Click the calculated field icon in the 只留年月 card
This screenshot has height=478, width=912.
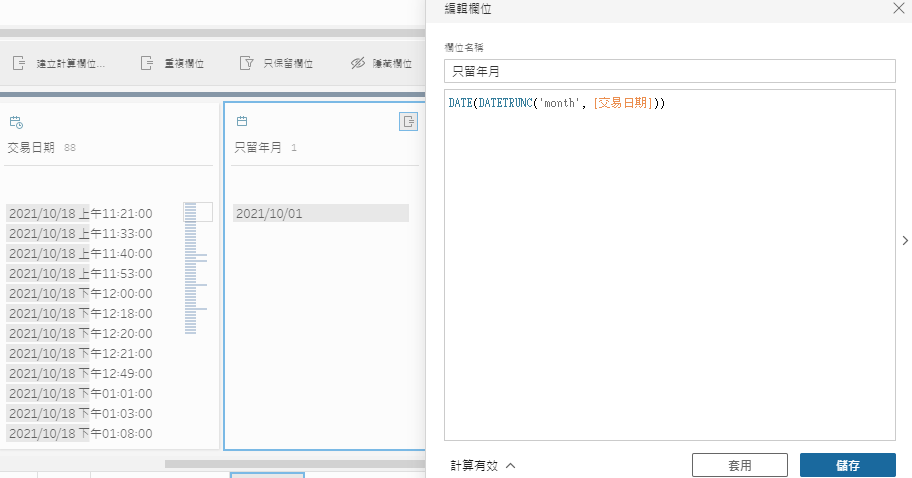click(x=408, y=122)
